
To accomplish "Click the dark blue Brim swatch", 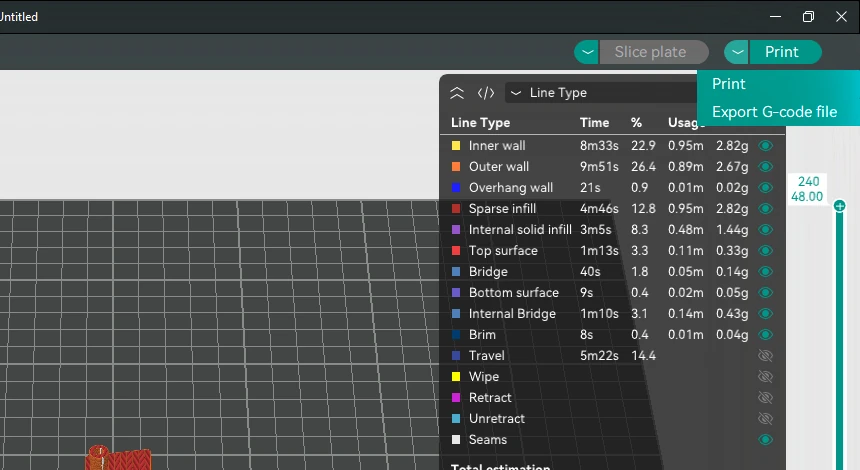I will tap(456, 335).
